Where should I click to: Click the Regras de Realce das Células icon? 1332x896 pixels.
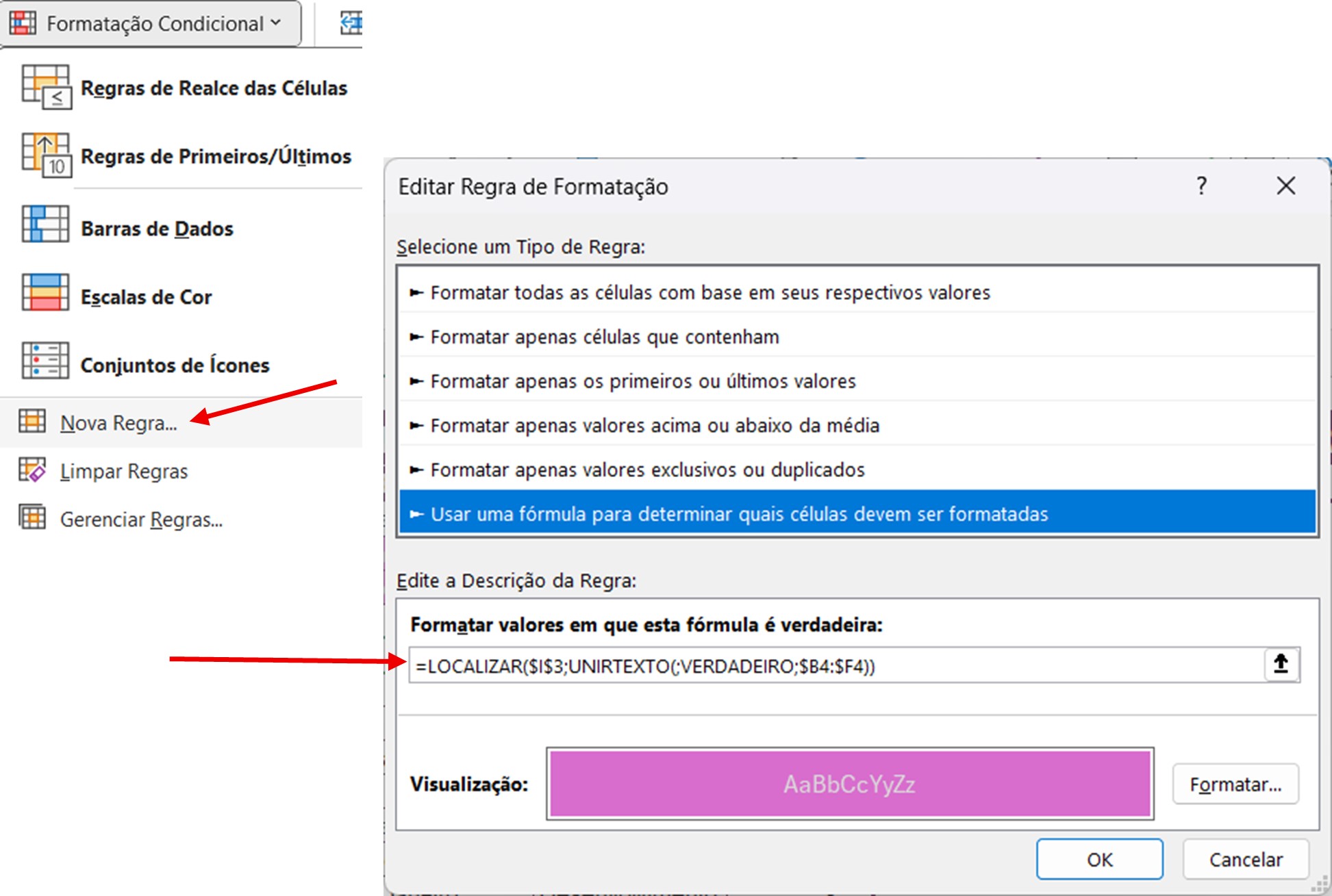[45, 88]
